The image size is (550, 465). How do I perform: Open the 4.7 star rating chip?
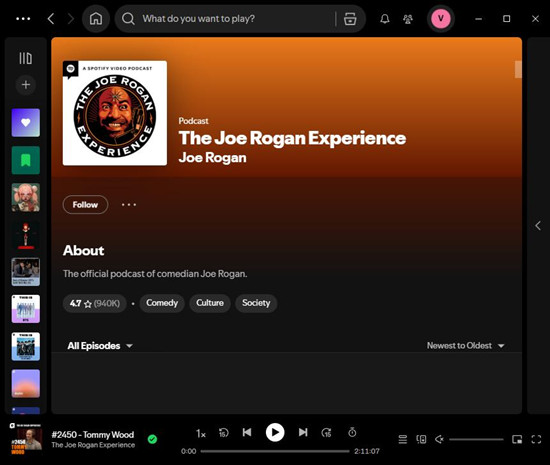coord(95,303)
